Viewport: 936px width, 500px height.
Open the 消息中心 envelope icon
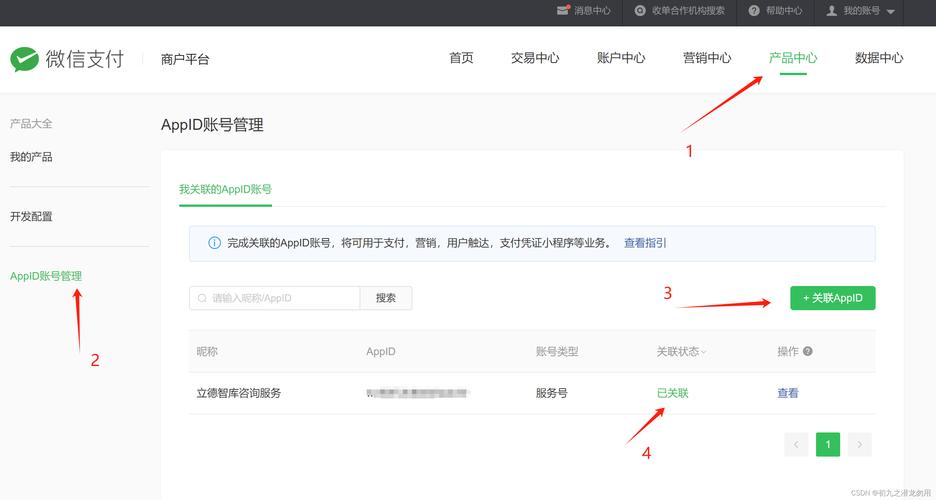tap(562, 11)
